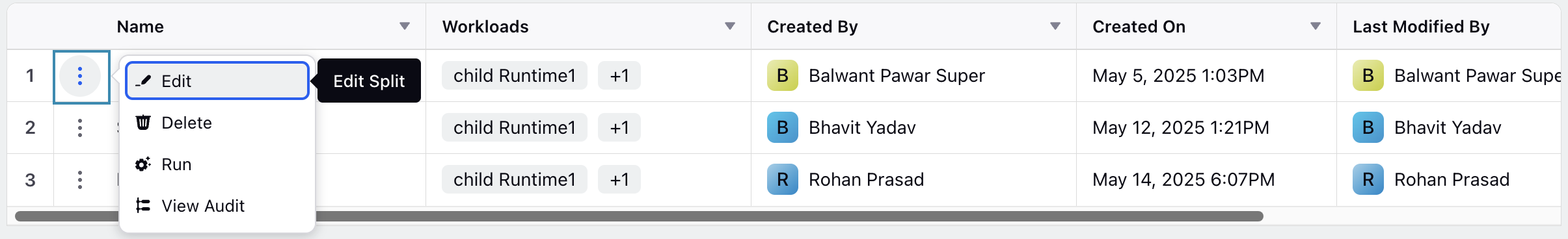Expand the Created By column filter dropdown
The height and width of the screenshot is (239, 1568).
coord(1055,27)
